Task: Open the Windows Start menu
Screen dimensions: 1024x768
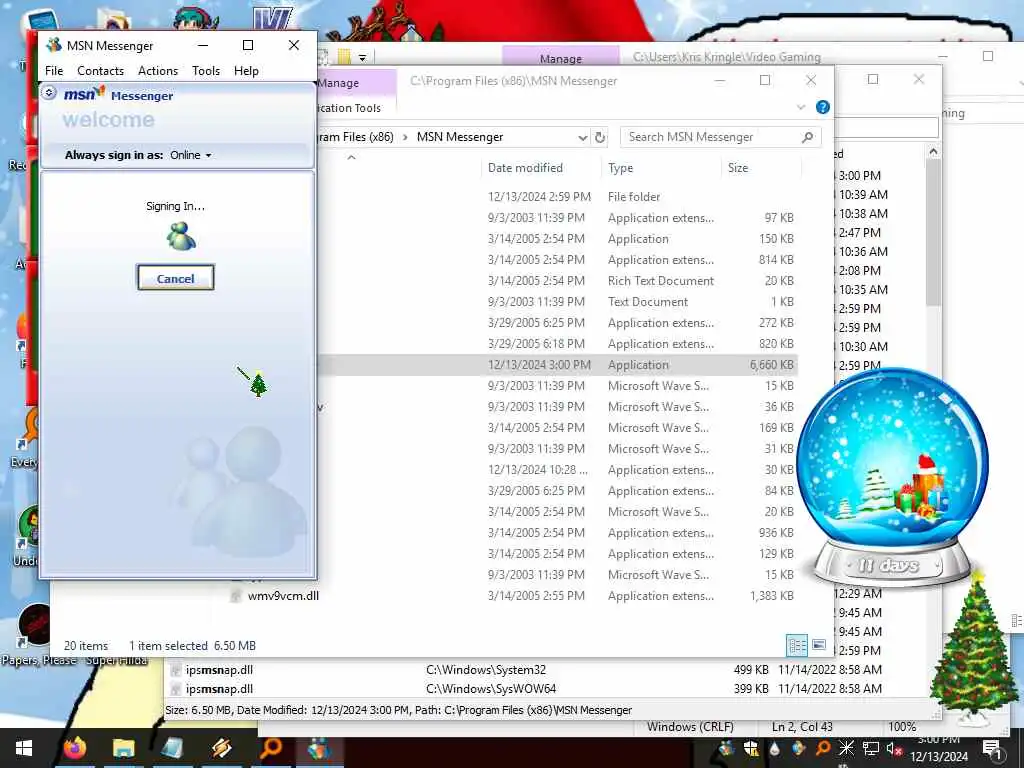Action: [24, 748]
